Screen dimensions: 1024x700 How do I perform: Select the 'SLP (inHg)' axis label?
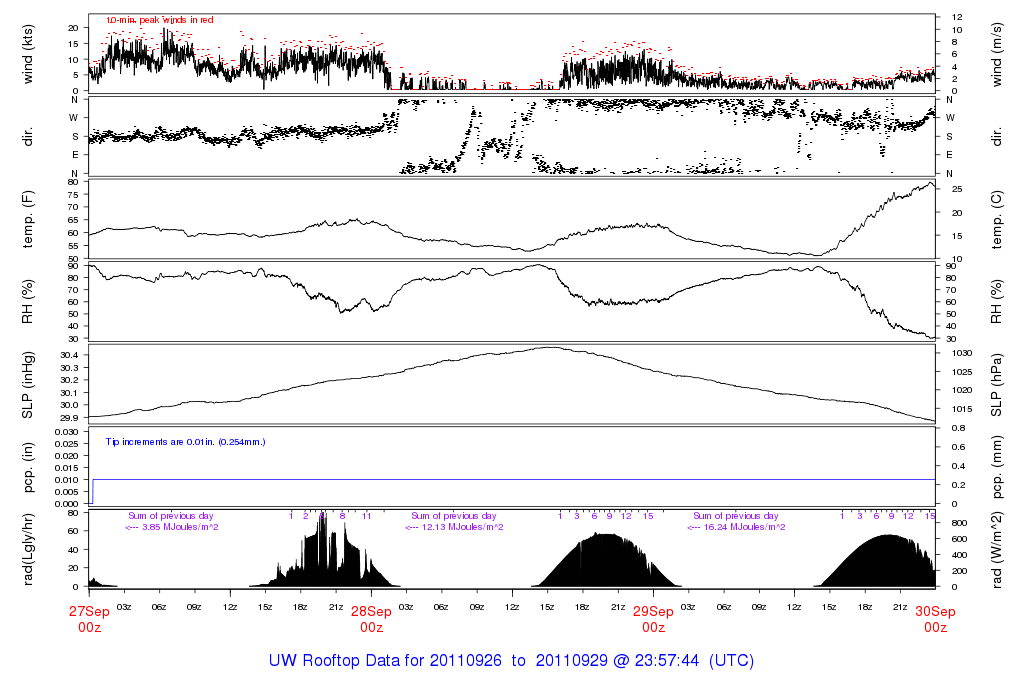coord(28,385)
